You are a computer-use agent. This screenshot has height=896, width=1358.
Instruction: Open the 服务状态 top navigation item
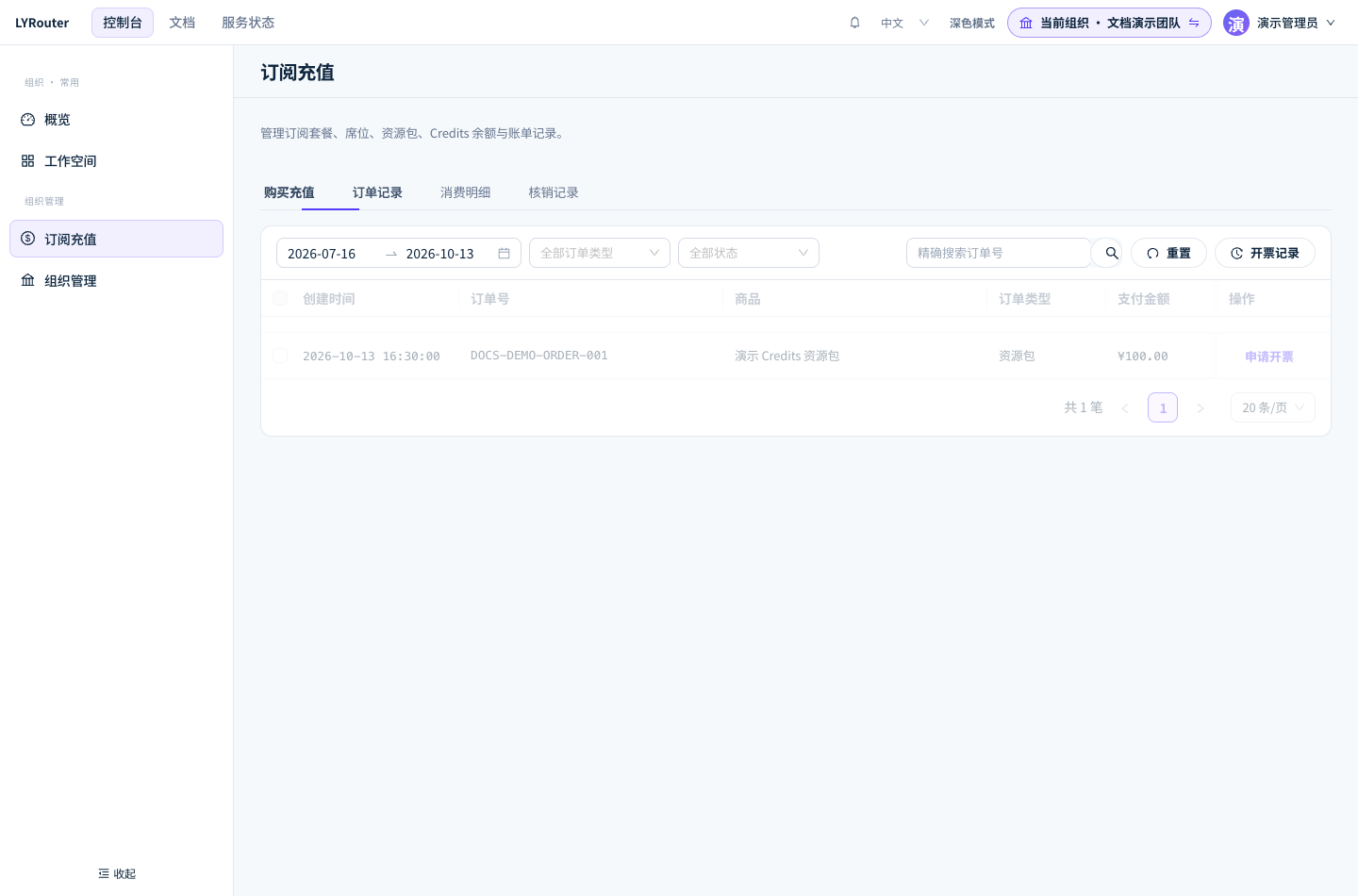[248, 23]
